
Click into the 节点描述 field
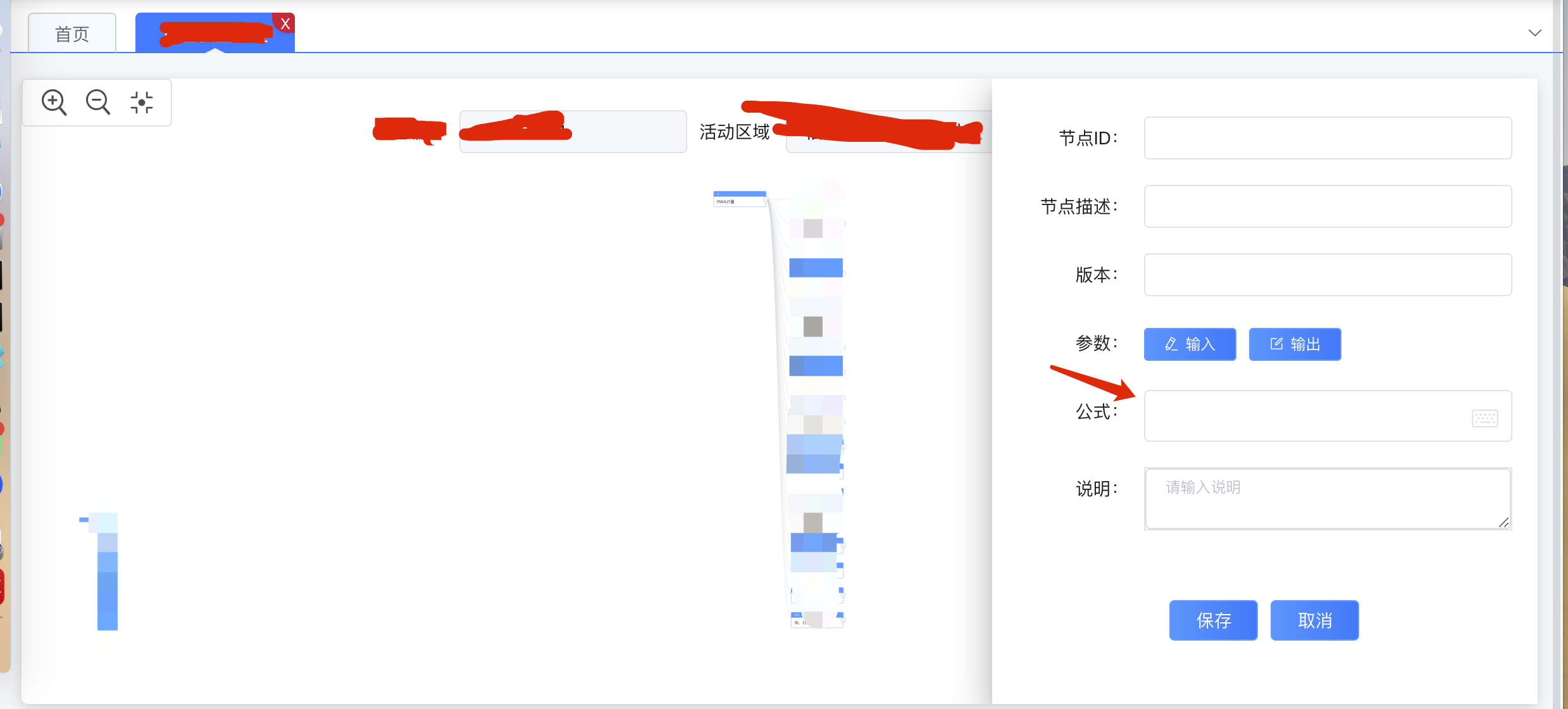[1328, 206]
